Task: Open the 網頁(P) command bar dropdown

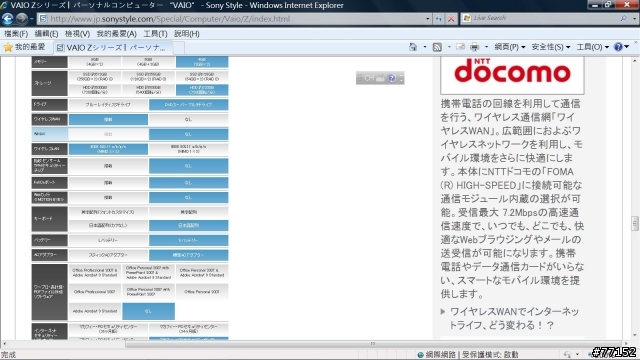Action: click(x=510, y=47)
